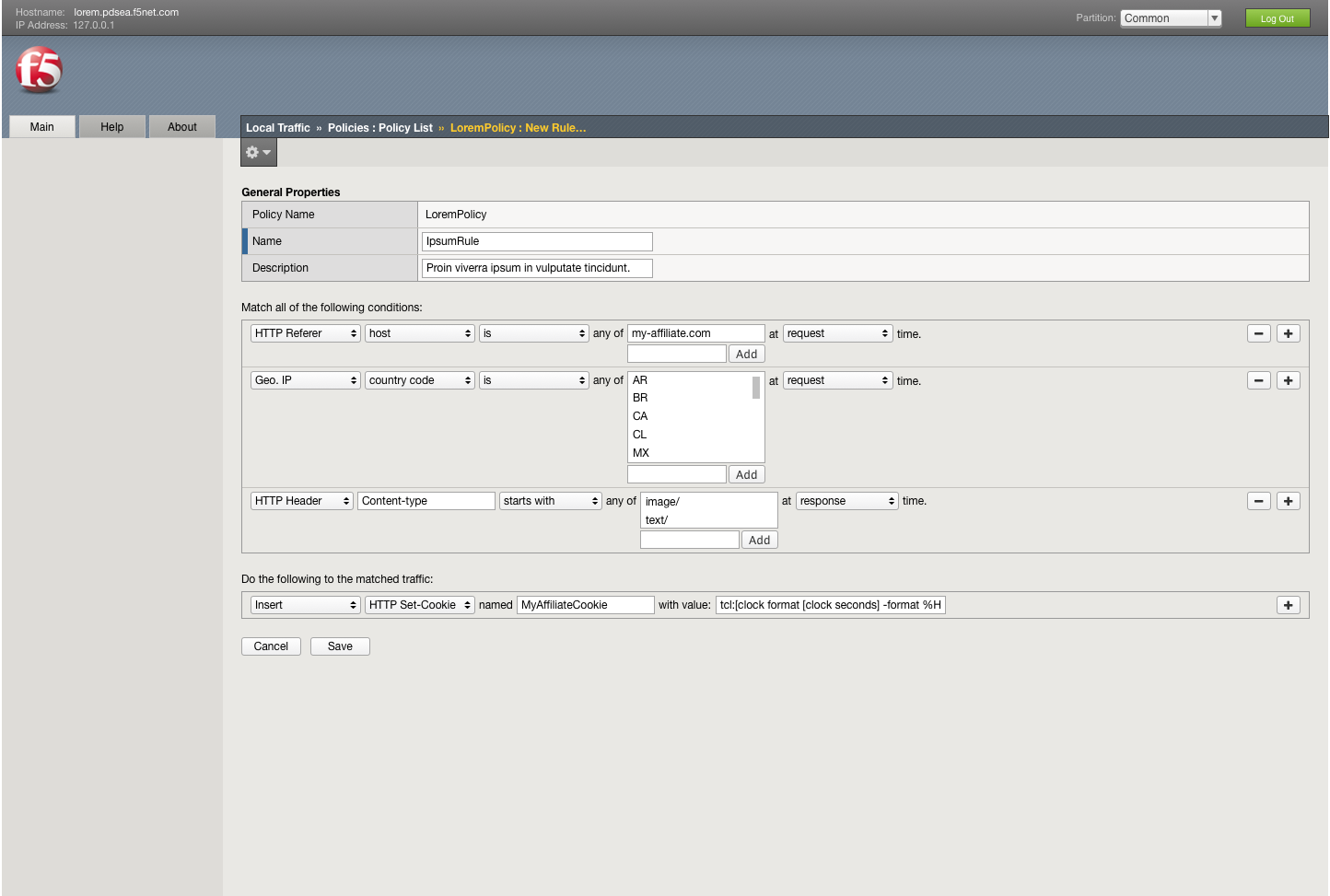Screen dimensions: 1330x896
Task: Add condition after HTTP Referer row
Action: click(x=1289, y=333)
